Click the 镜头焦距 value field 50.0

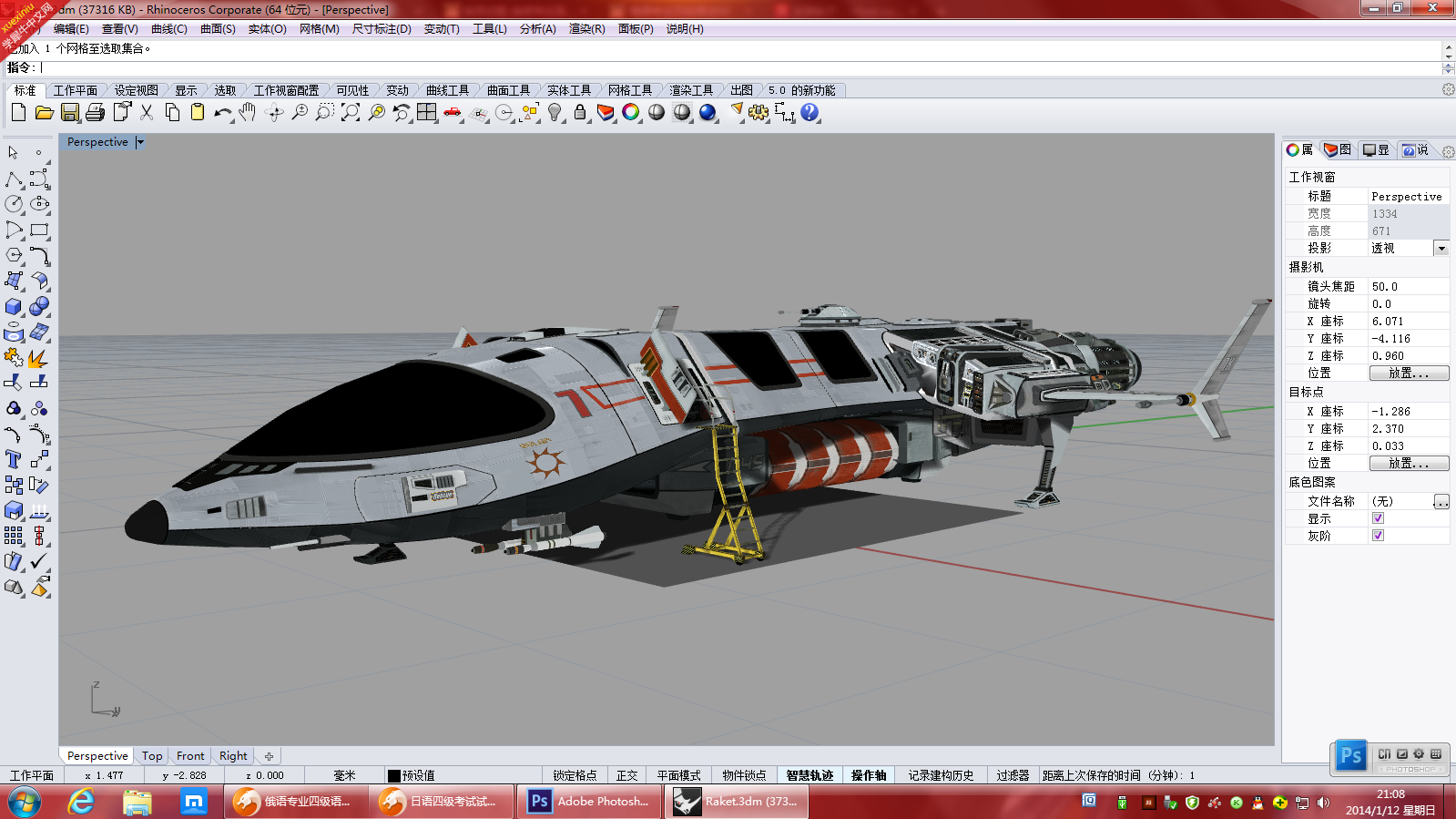tap(1409, 286)
